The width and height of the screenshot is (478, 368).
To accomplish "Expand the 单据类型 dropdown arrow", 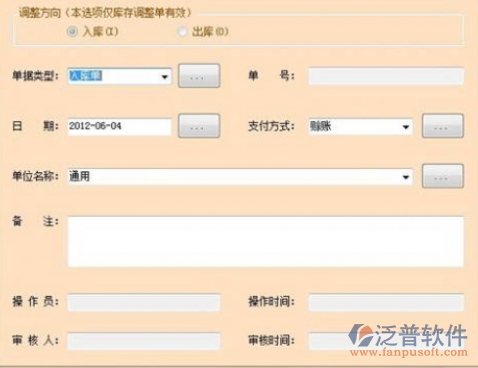I will 165,77.
